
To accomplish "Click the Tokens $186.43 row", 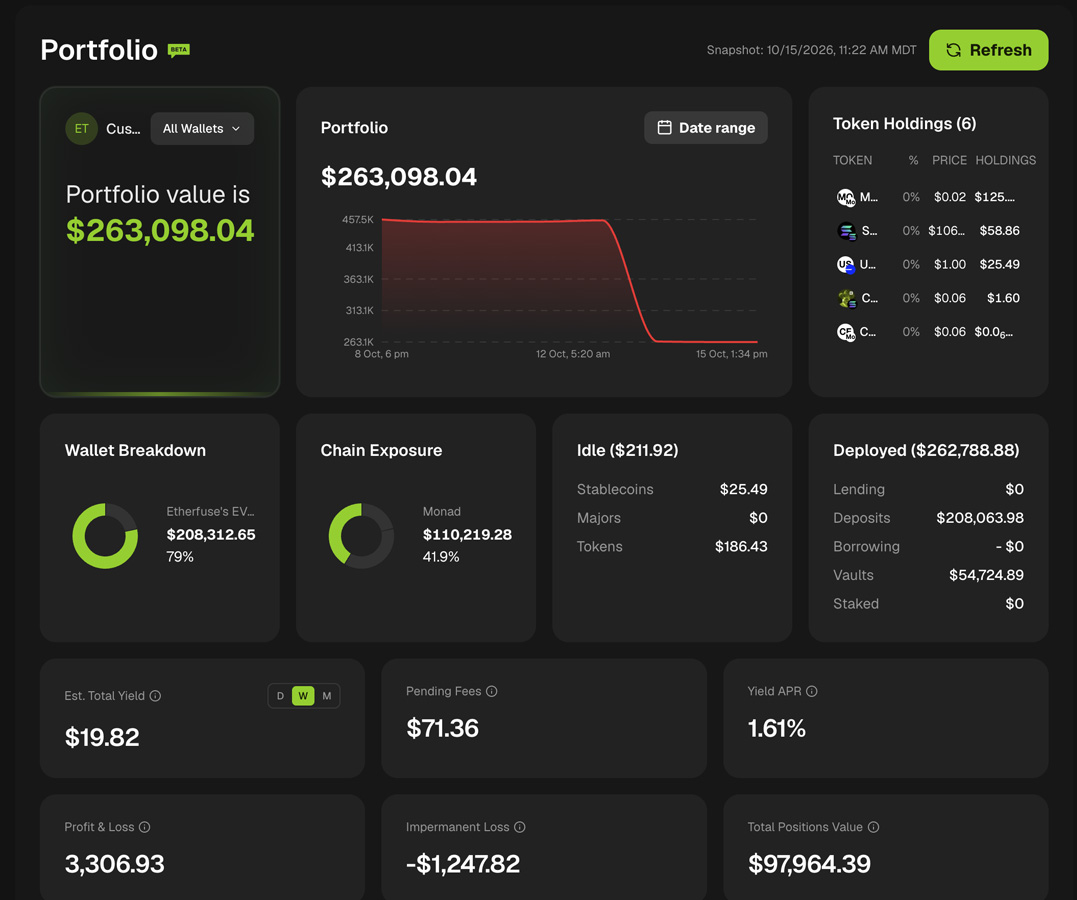I will point(672,546).
